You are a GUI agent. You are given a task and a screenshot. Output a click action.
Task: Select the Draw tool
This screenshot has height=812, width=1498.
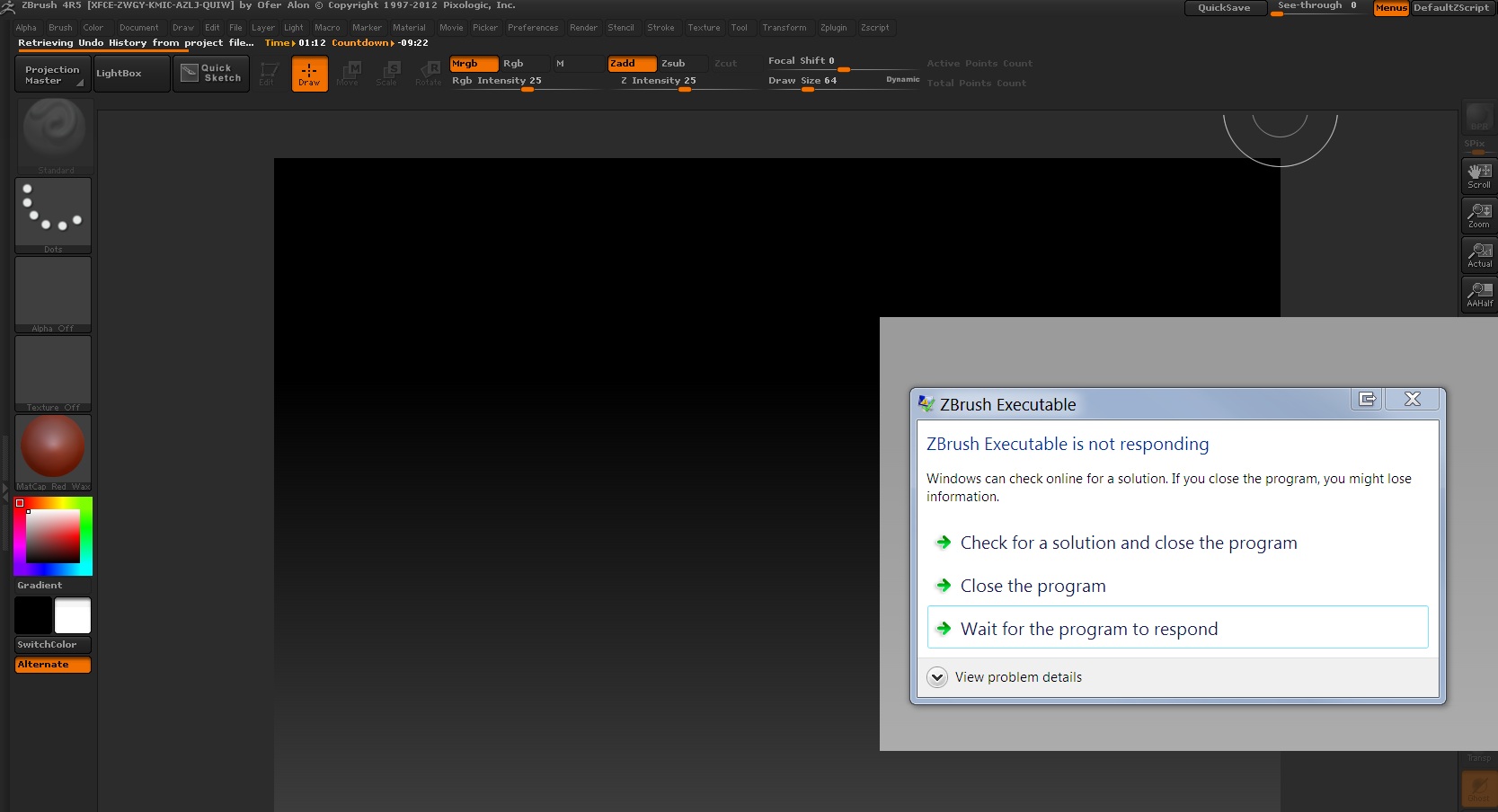(309, 74)
